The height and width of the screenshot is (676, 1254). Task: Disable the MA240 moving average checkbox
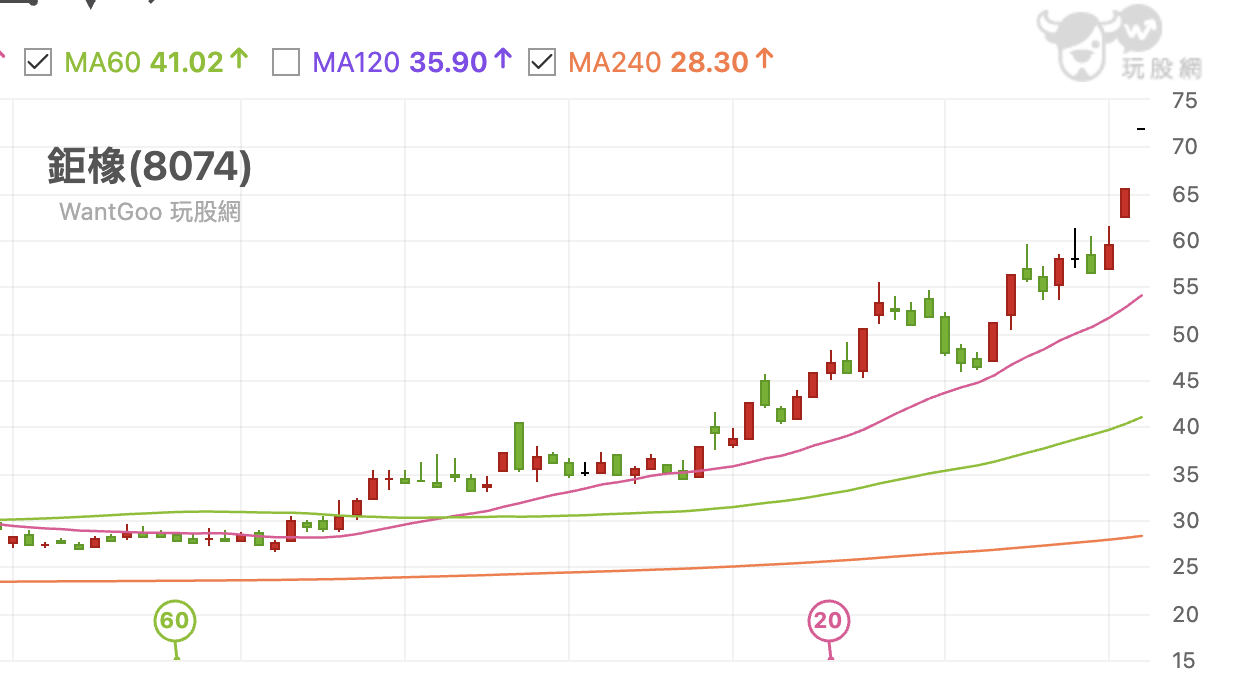click(x=541, y=62)
